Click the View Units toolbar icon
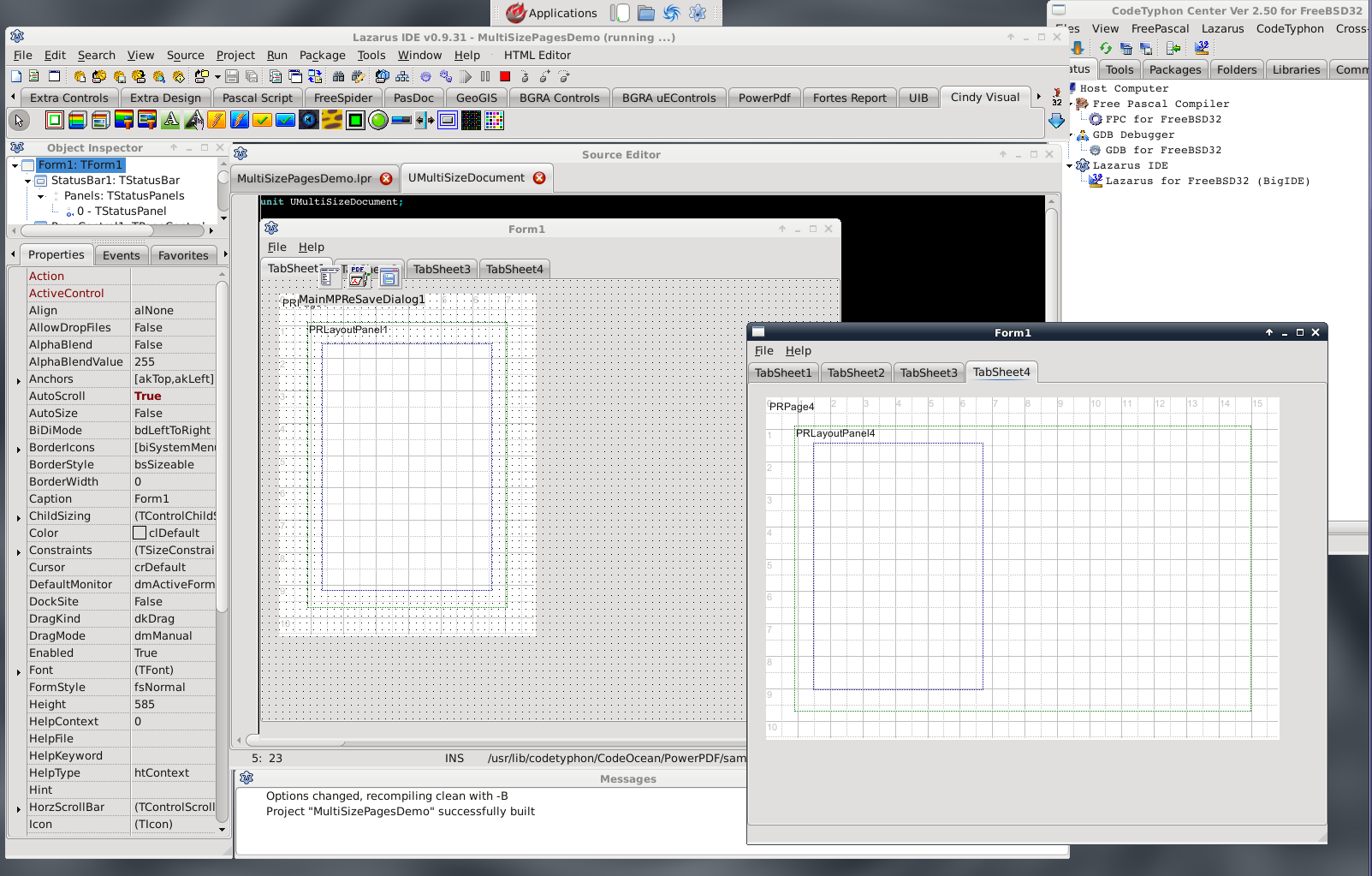The width and height of the screenshot is (1372, 876). [x=275, y=76]
